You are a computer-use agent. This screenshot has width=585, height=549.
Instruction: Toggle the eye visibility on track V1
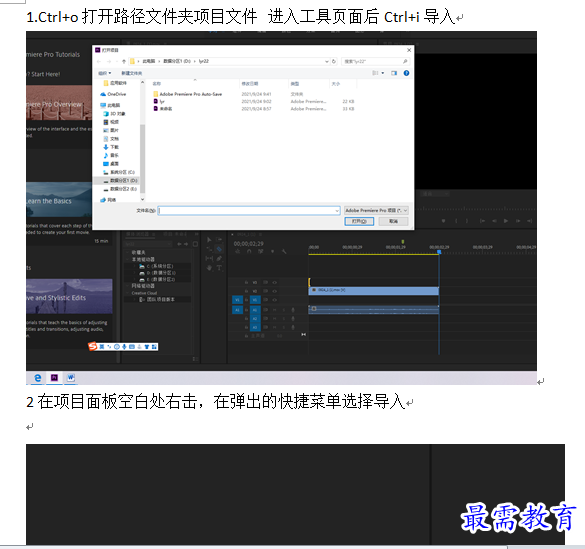pyautogui.click(x=274, y=300)
